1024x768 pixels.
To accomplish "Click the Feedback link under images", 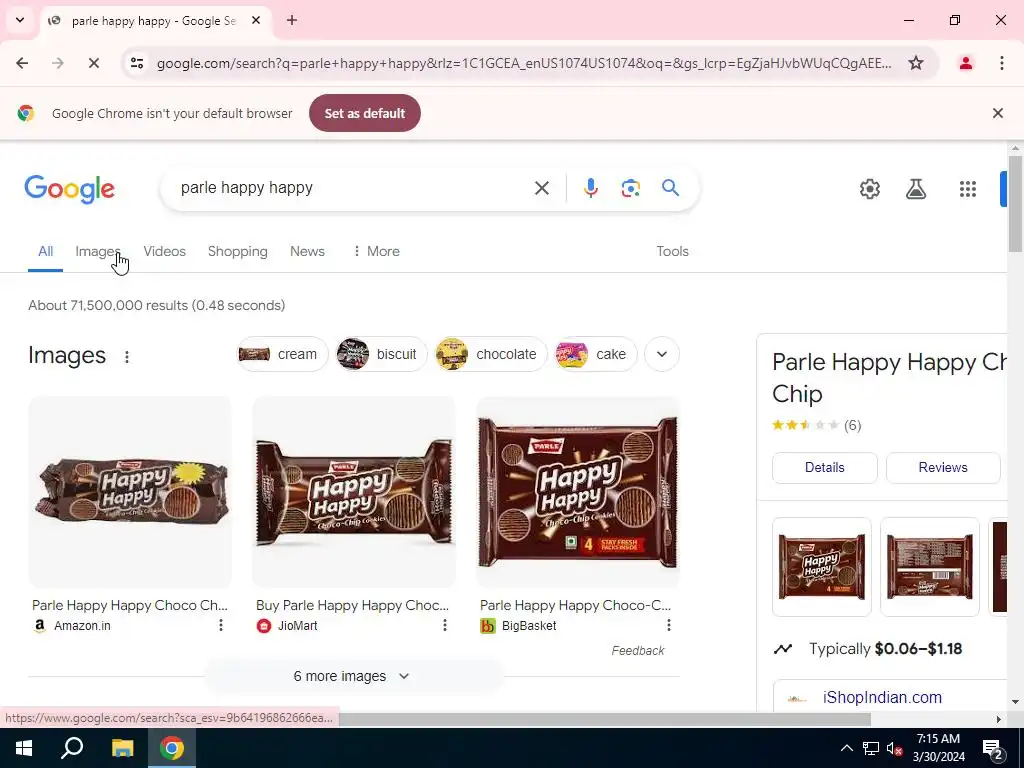I will point(637,650).
